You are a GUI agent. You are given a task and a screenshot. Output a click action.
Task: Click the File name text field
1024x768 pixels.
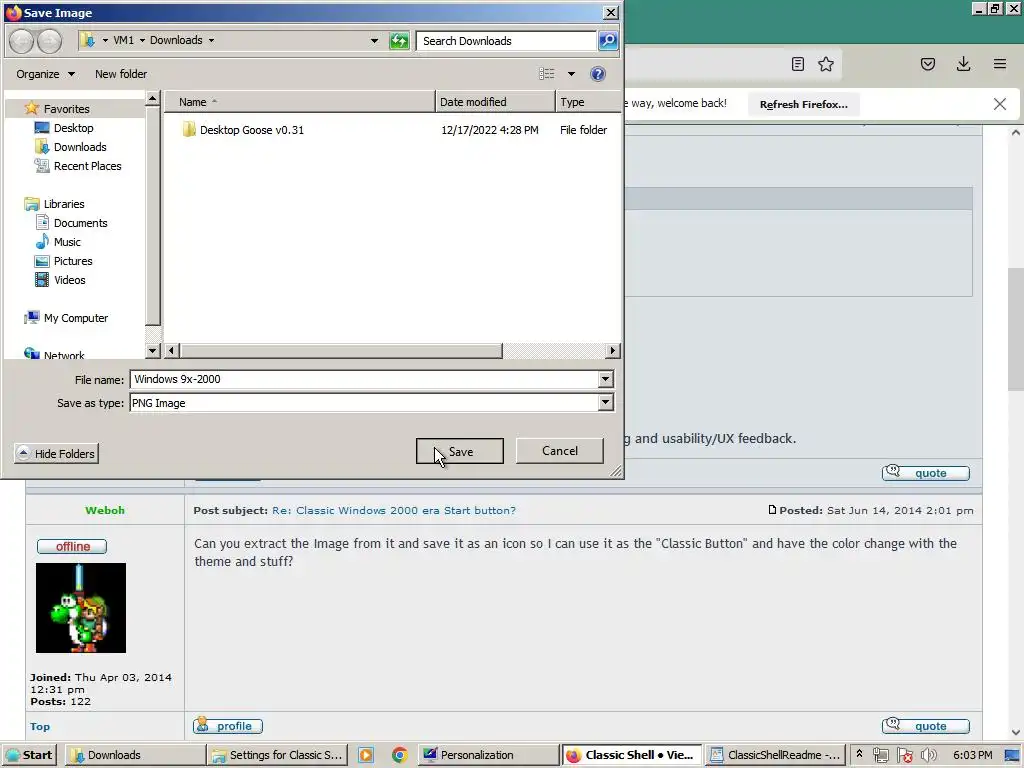364,379
